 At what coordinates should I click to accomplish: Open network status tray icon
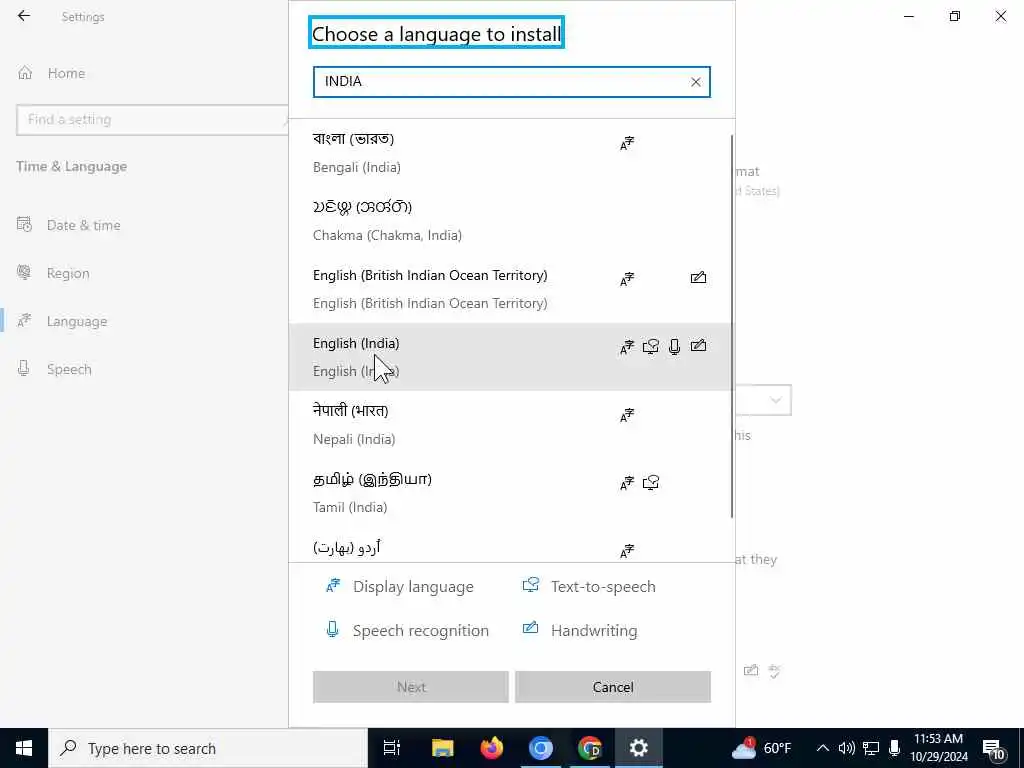pyautogui.click(x=871, y=748)
